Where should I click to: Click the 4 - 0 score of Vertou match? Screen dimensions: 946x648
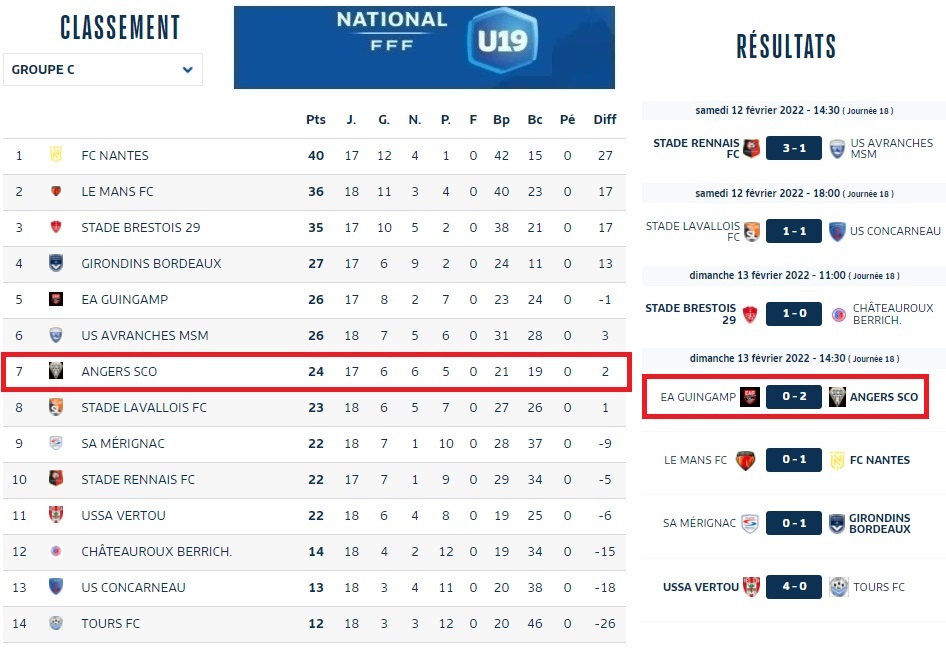794,587
